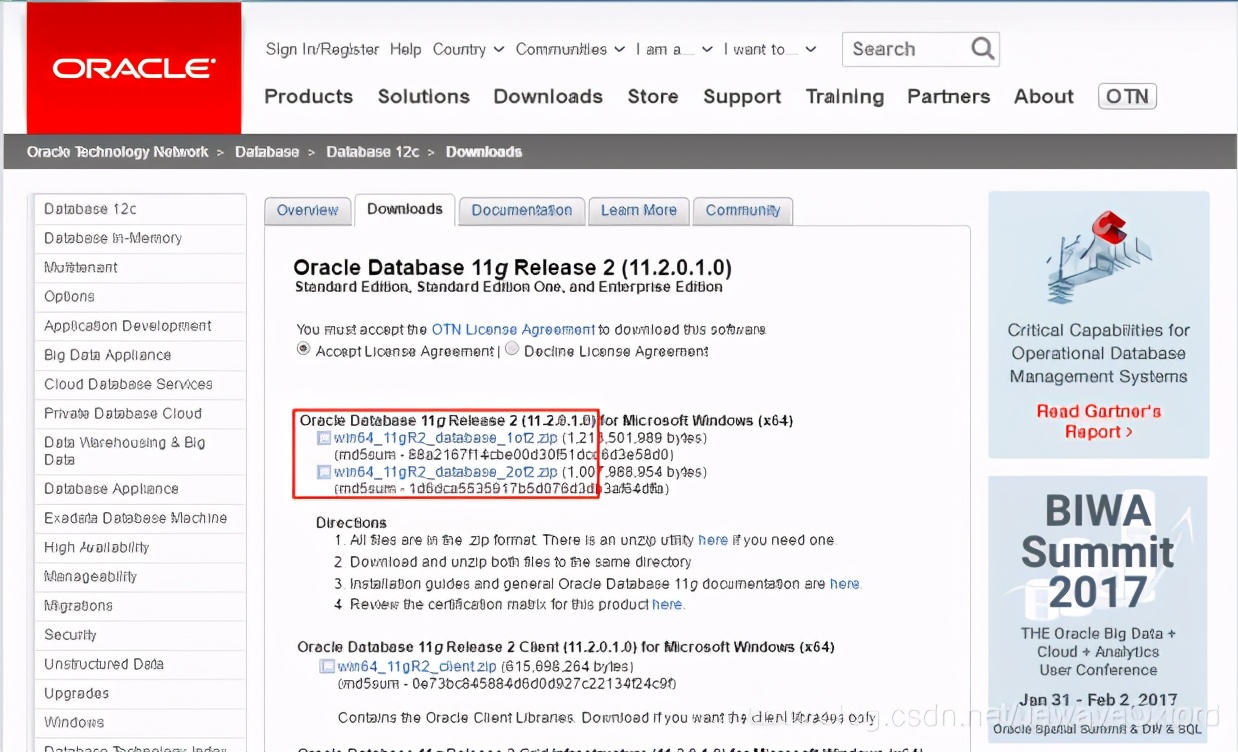The height and width of the screenshot is (752, 1238).
Task: Open Partners in main navigation
Action: pos(949,96)
